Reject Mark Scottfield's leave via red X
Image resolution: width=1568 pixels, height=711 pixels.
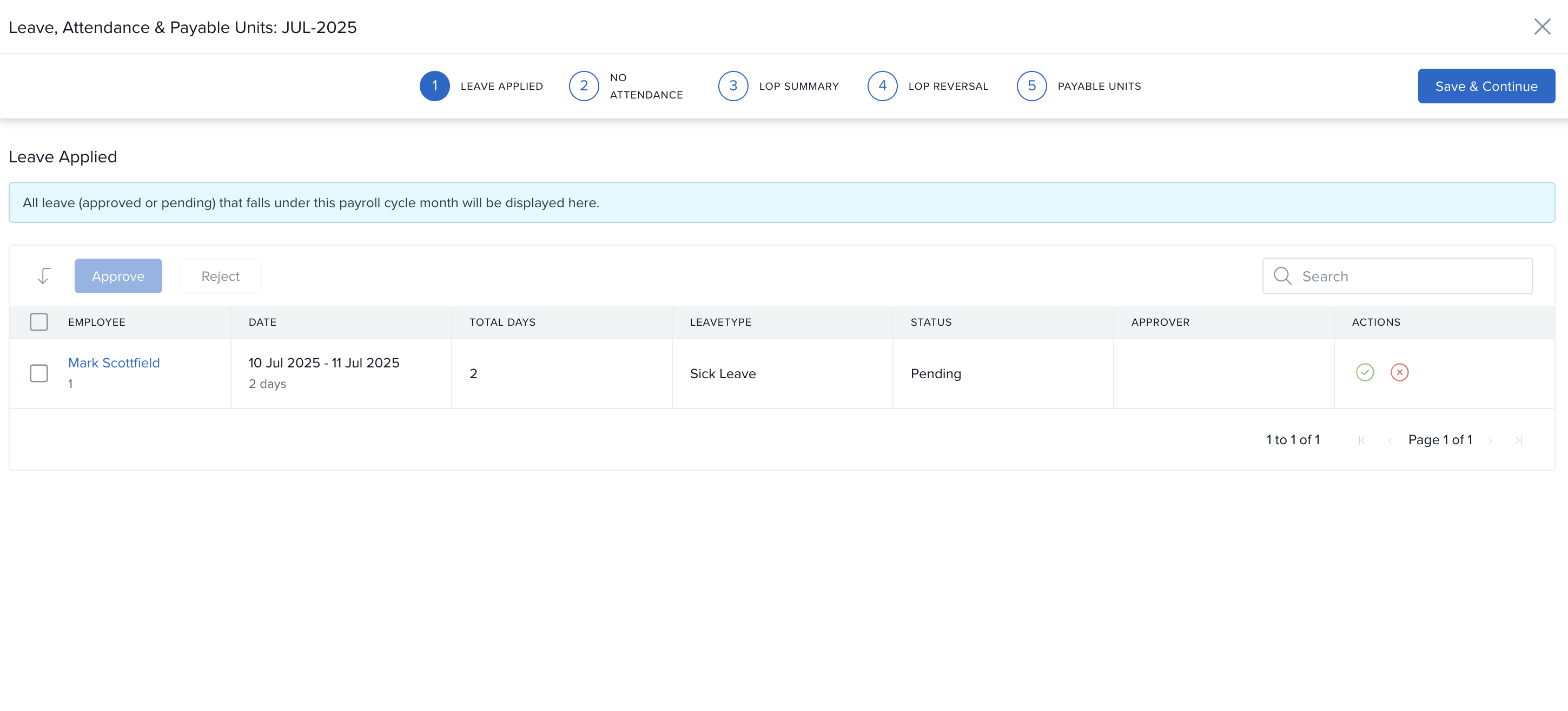click(x=1399, y=372)
